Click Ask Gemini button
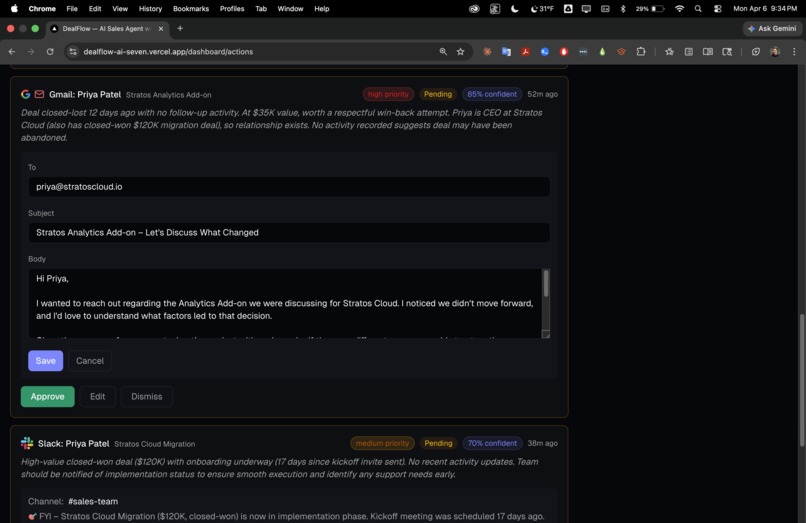 point(772,29)
